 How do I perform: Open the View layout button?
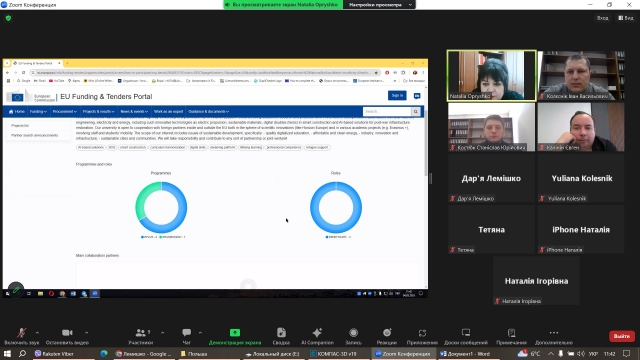[626, 18]
